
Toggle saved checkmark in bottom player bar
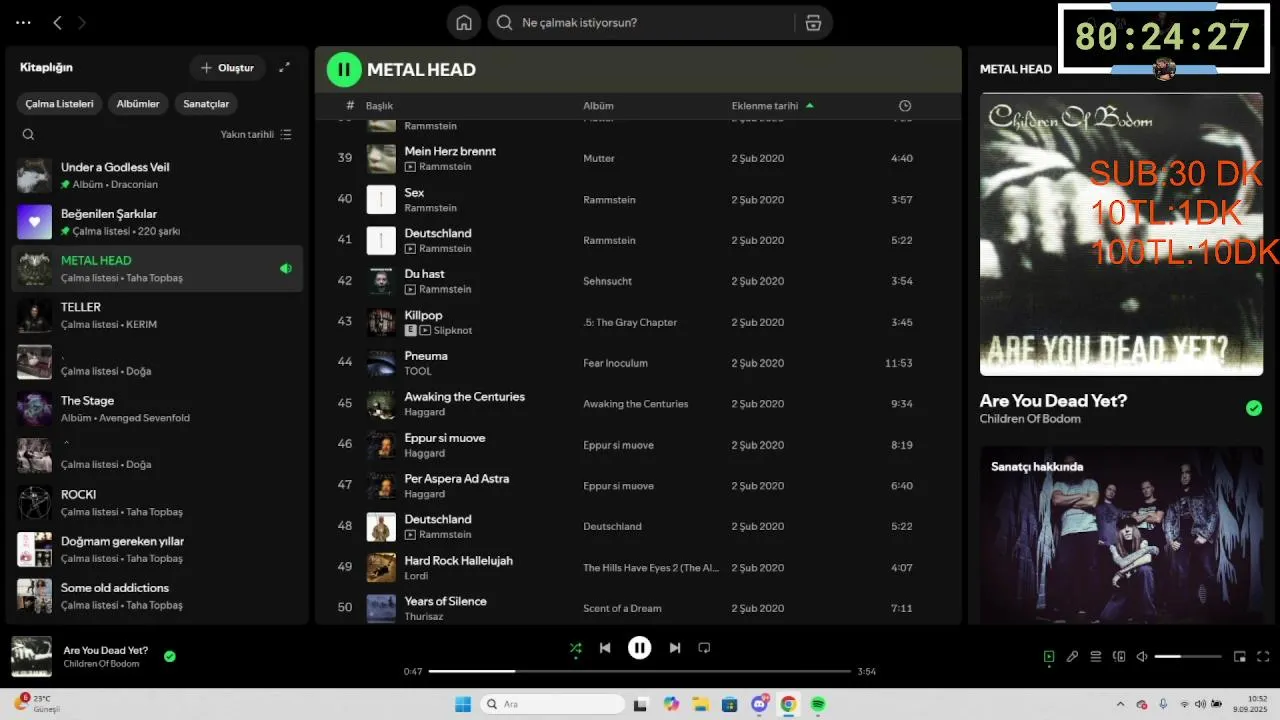pos(170,656)
